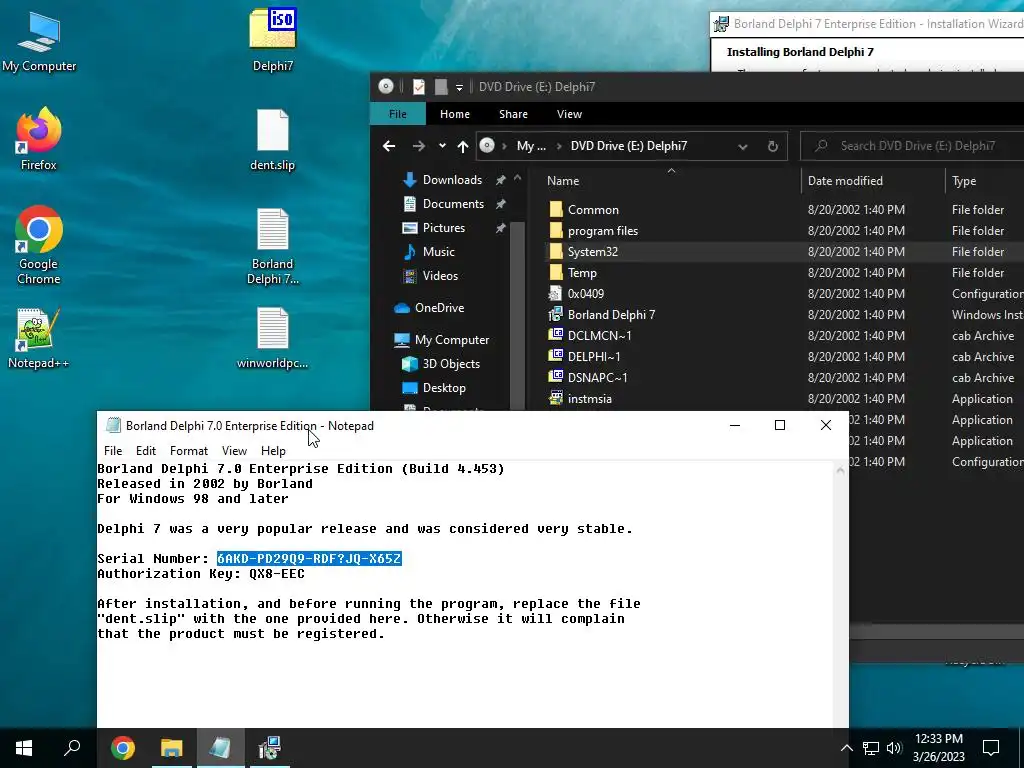Select Music in the navigation pane
This screenshot has width=1024, height=768.
pos(438,251)
